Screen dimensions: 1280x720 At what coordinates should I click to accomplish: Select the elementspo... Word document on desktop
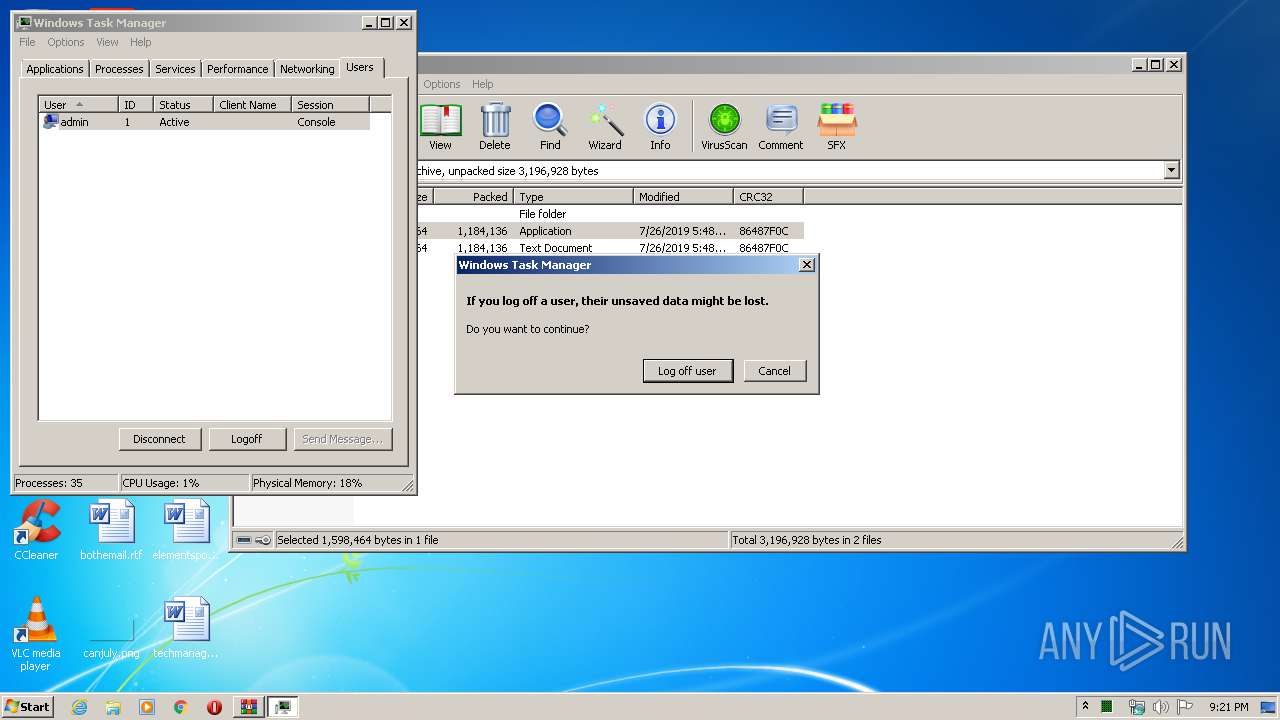coord(186,531)
